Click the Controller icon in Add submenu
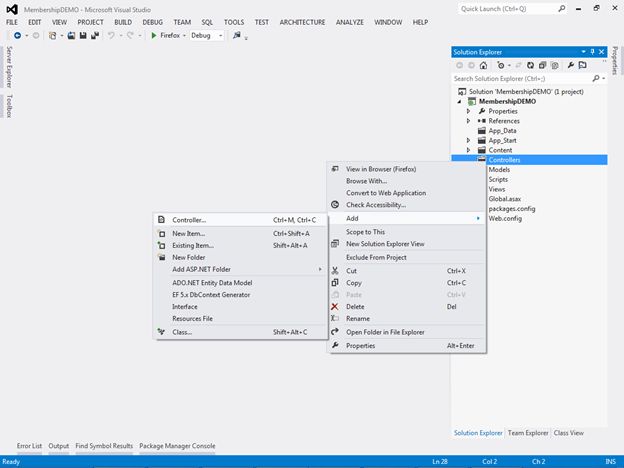The width and height of the screenshot is (624, 468). tap(161, 220)
